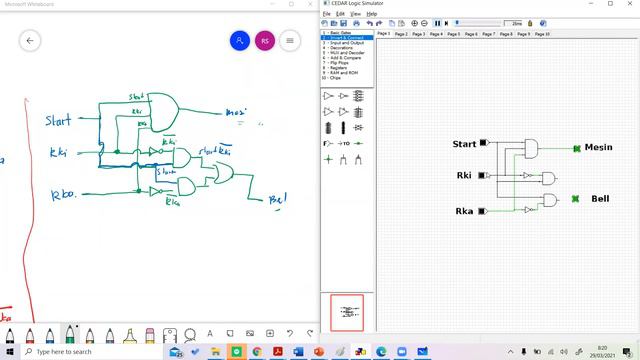Image resolution: width=640 pixels, height=360 pixels.
Task: Open the help icon in CEDAR toolbar
Action: 543,23
